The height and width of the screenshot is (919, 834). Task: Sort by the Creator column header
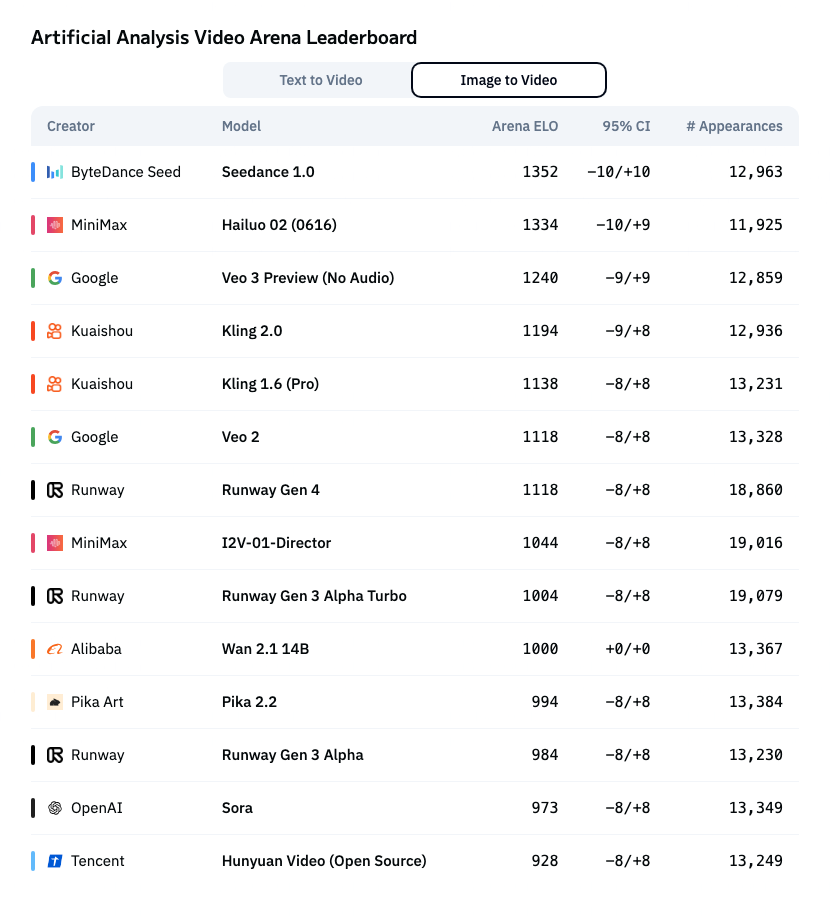[71, 126]
